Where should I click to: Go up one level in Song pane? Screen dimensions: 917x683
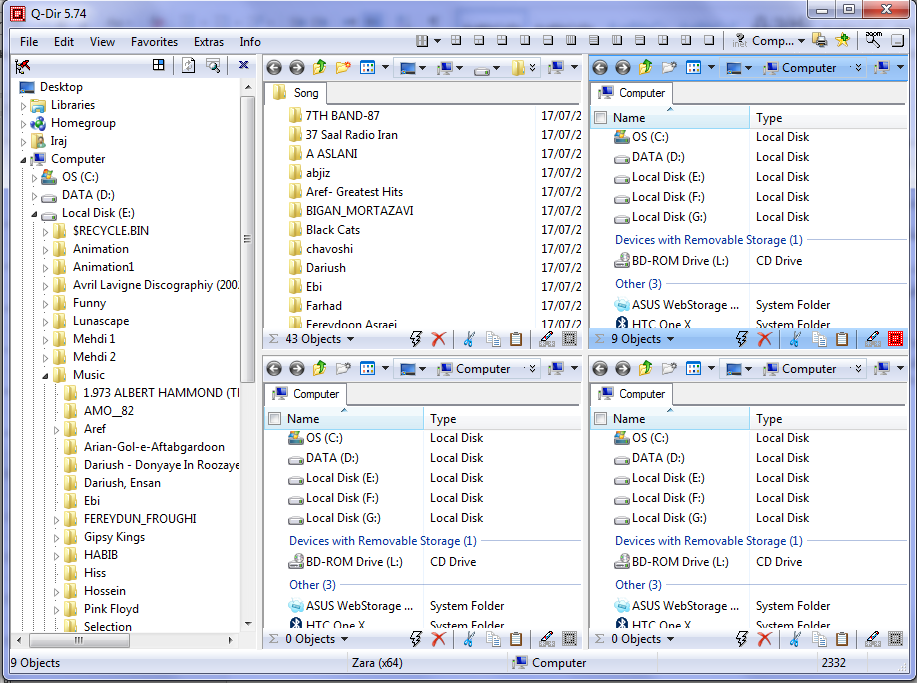(x=319, y=67)
